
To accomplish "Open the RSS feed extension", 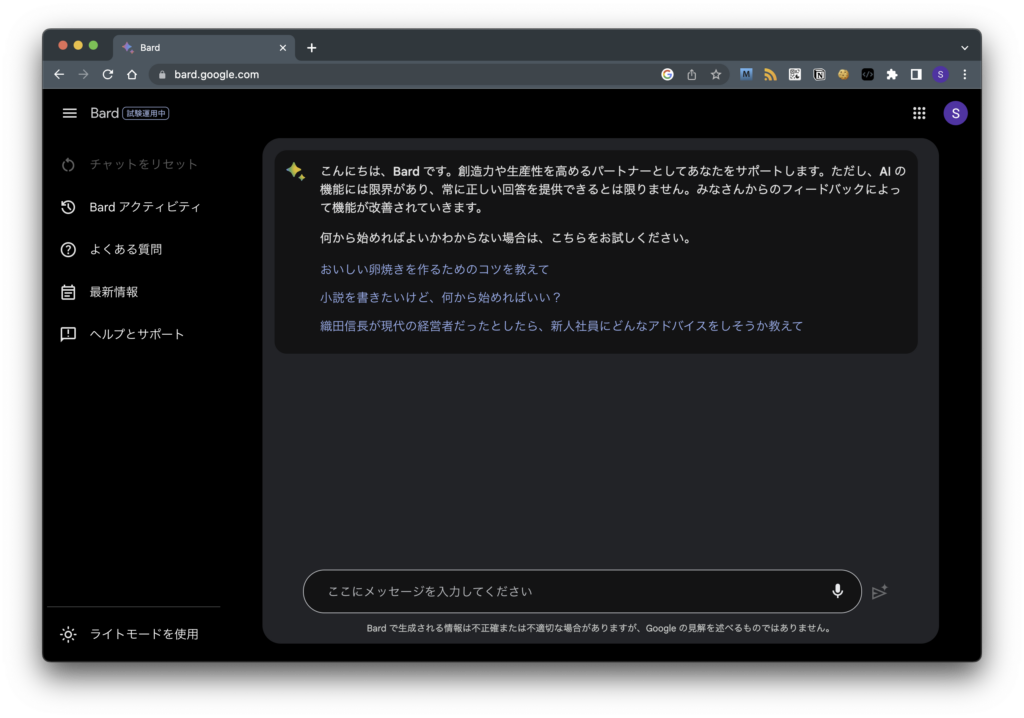I will point(770,74).
